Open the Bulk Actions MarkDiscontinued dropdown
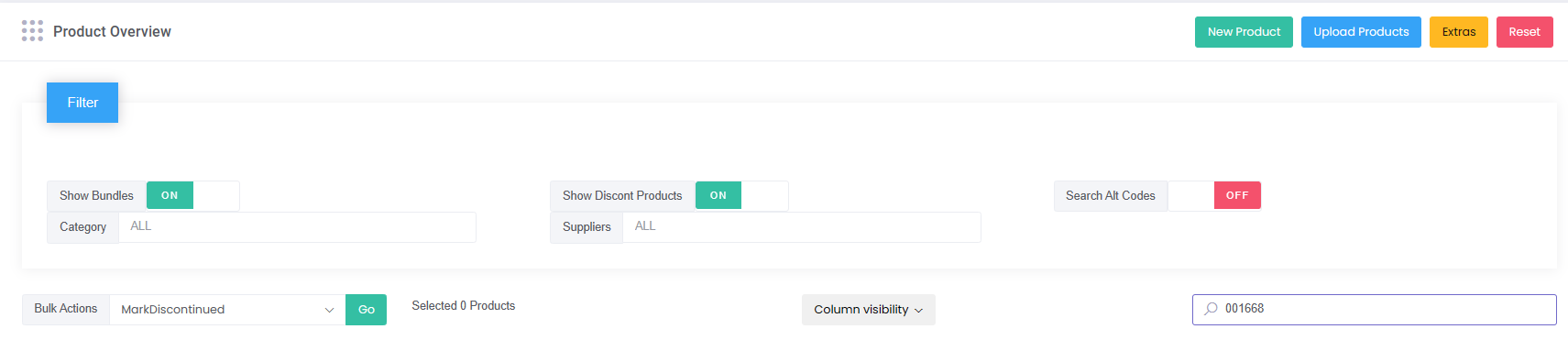1568x340 pixels. (227, 310)
